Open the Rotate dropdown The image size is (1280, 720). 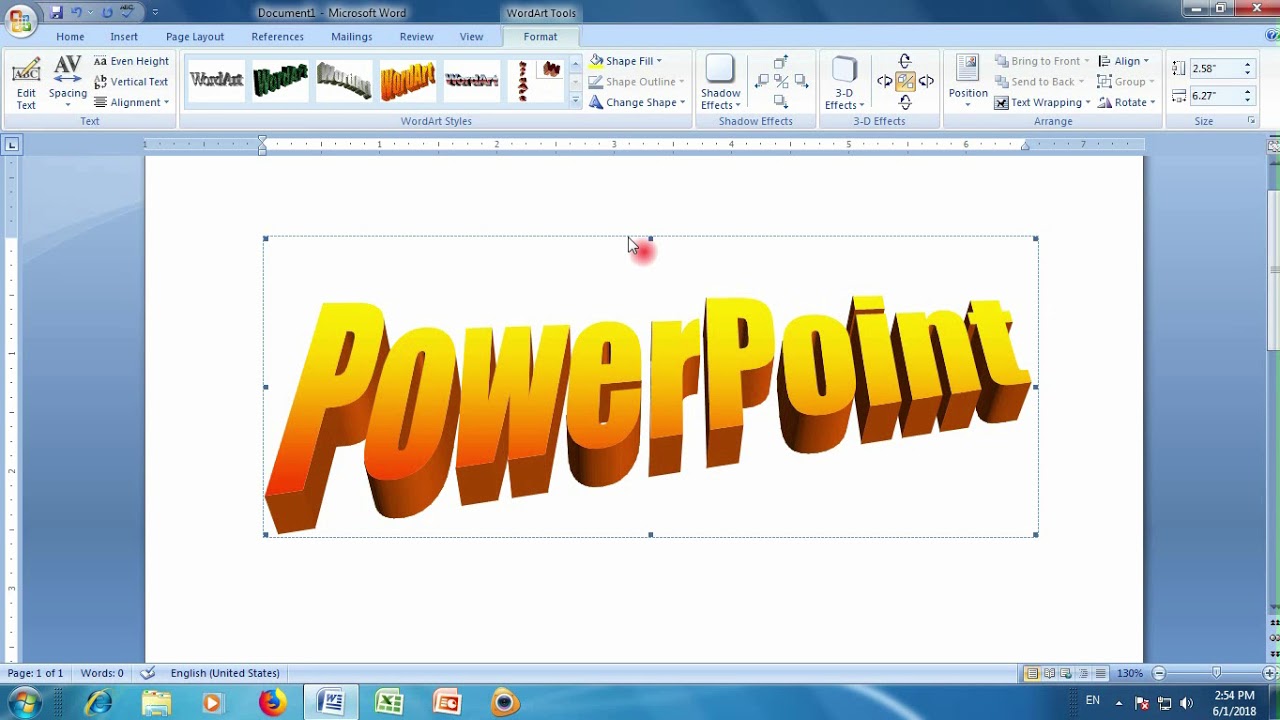pos(1127,103)
